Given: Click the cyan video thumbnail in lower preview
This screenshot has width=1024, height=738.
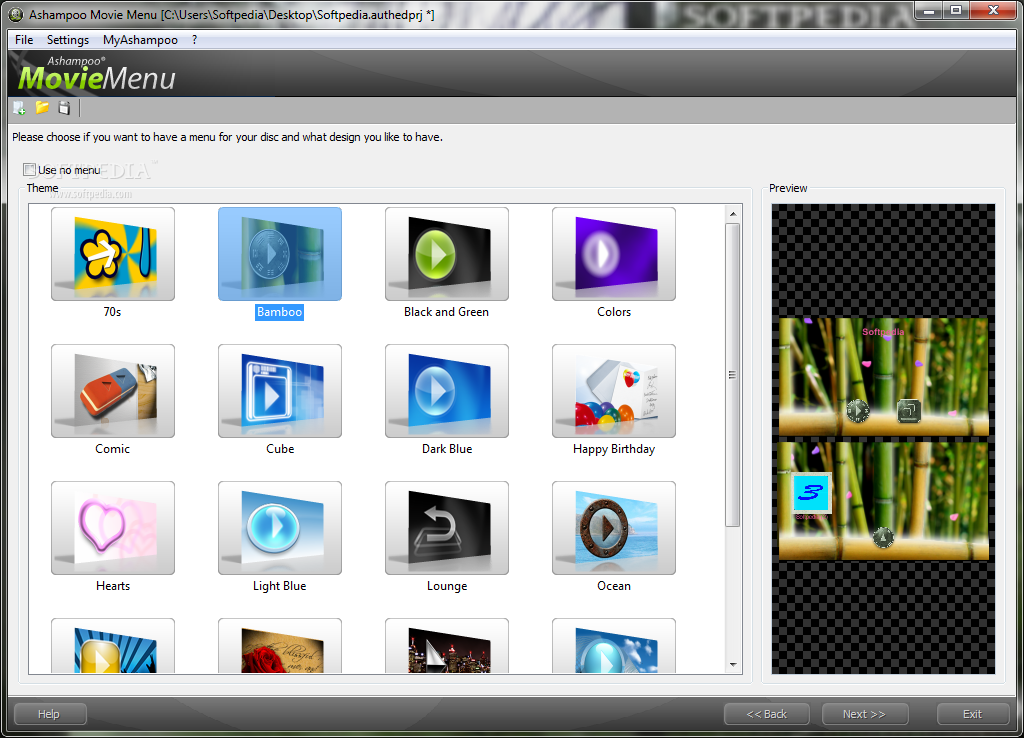Looking at the screenshot, I should coord(811,492).
